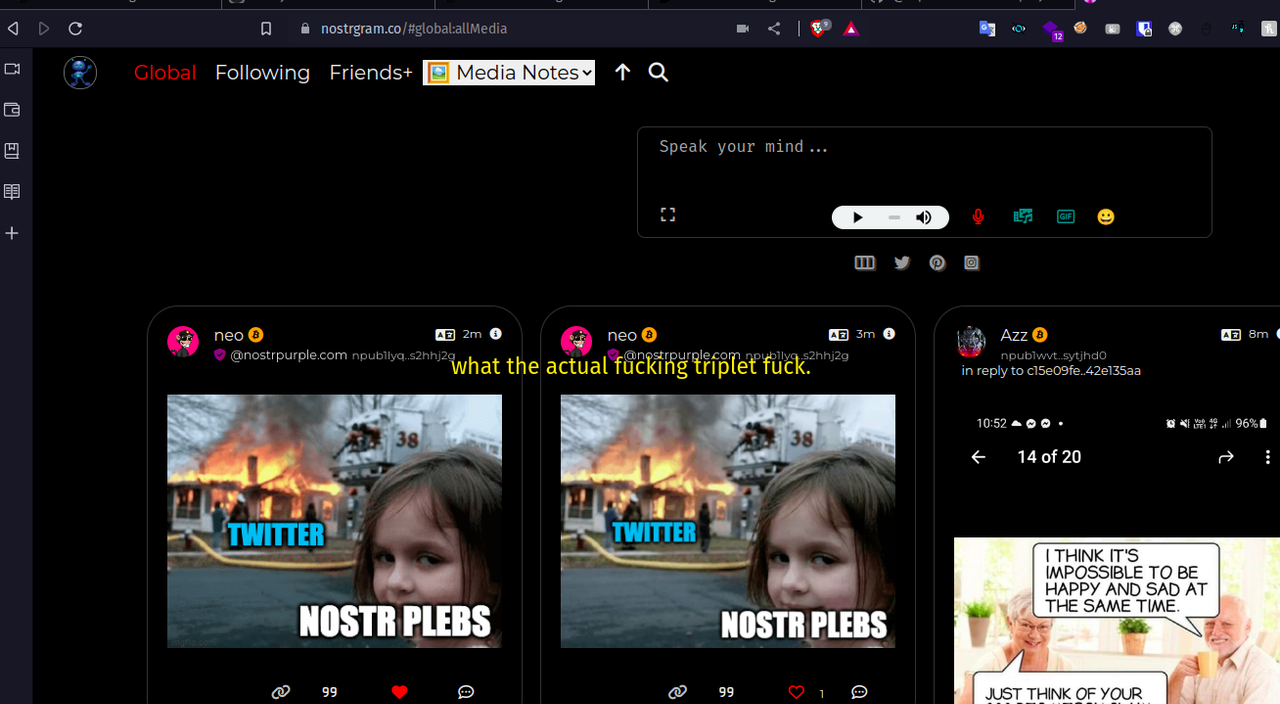Attach media with the teal media icon

pyautogui.click(x=1022, y=216)
